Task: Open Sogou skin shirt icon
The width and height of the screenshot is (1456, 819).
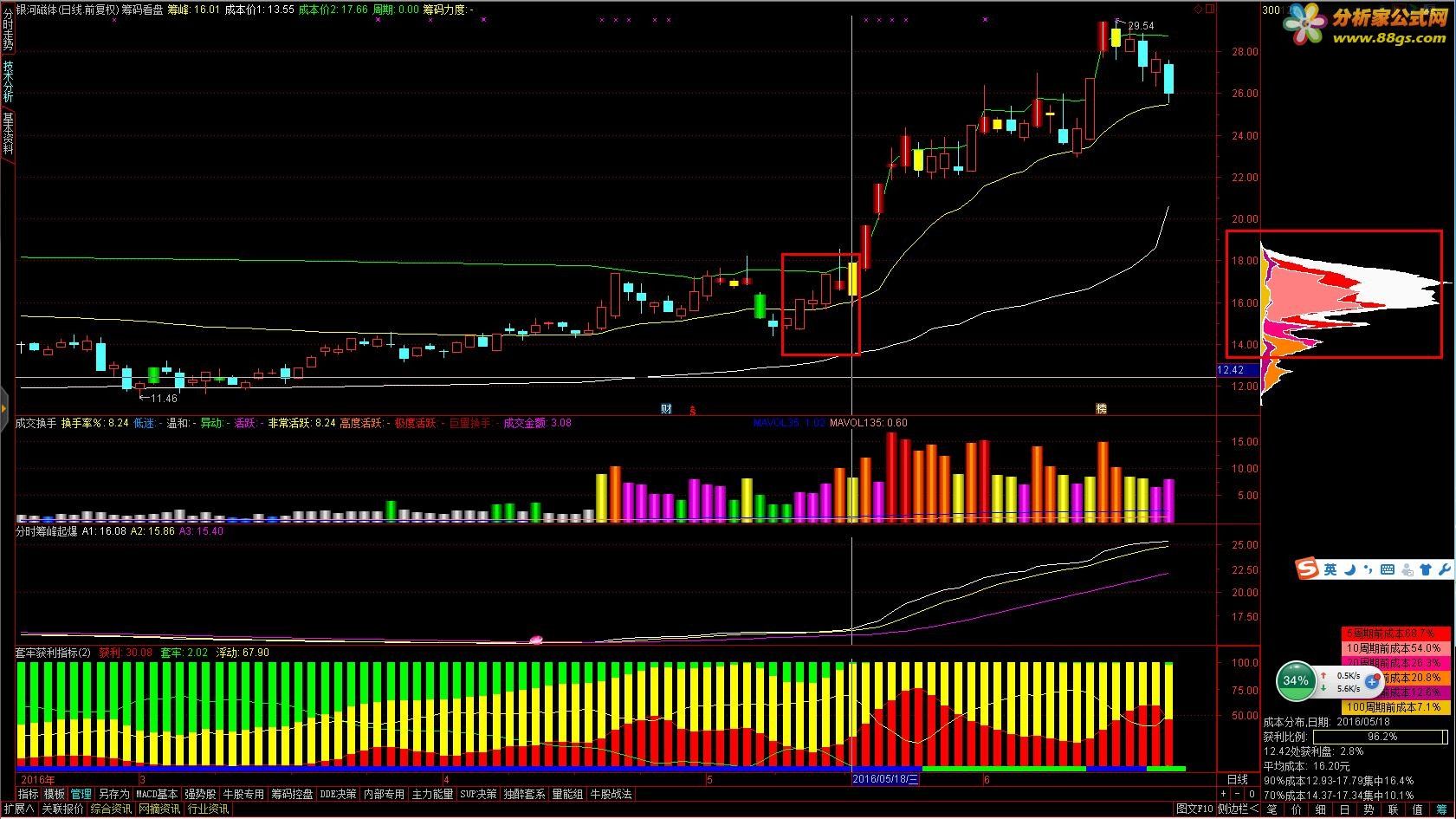Action: [x=1425, y=569]
